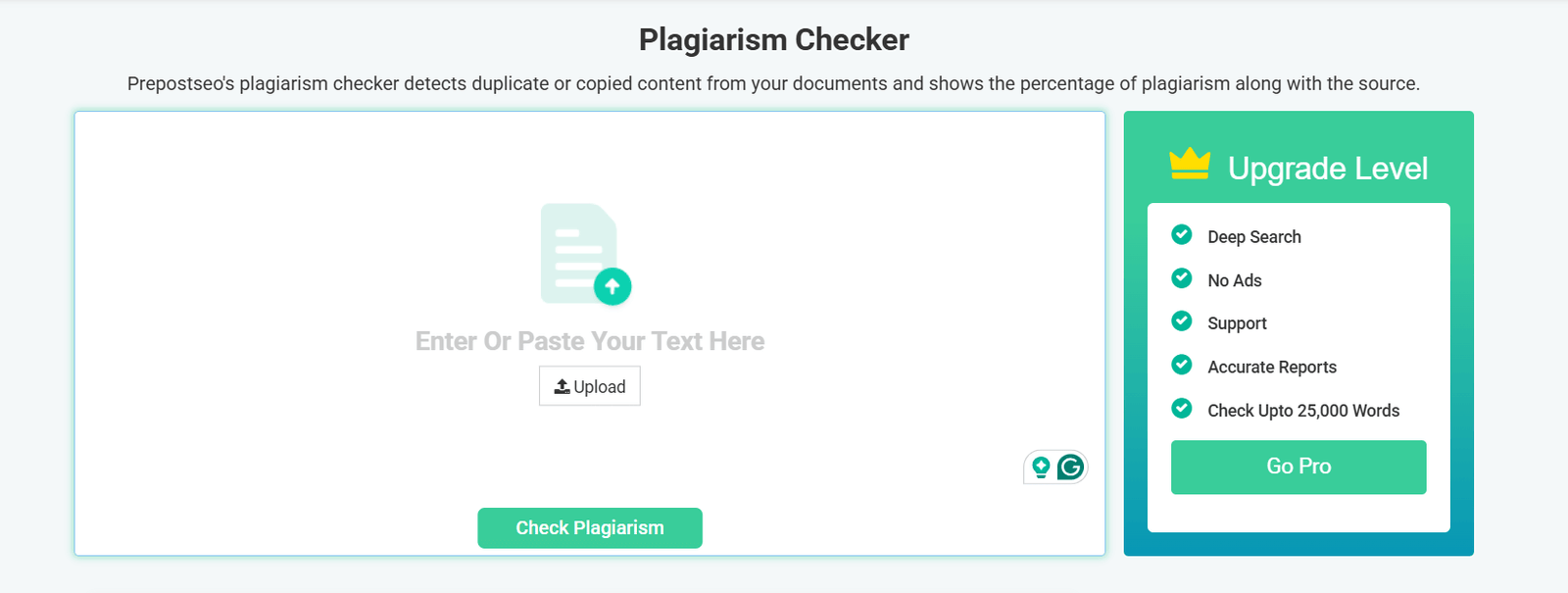Click the plagiarism checker description text
The image size is (1568, 593).
tap(774, 83)
